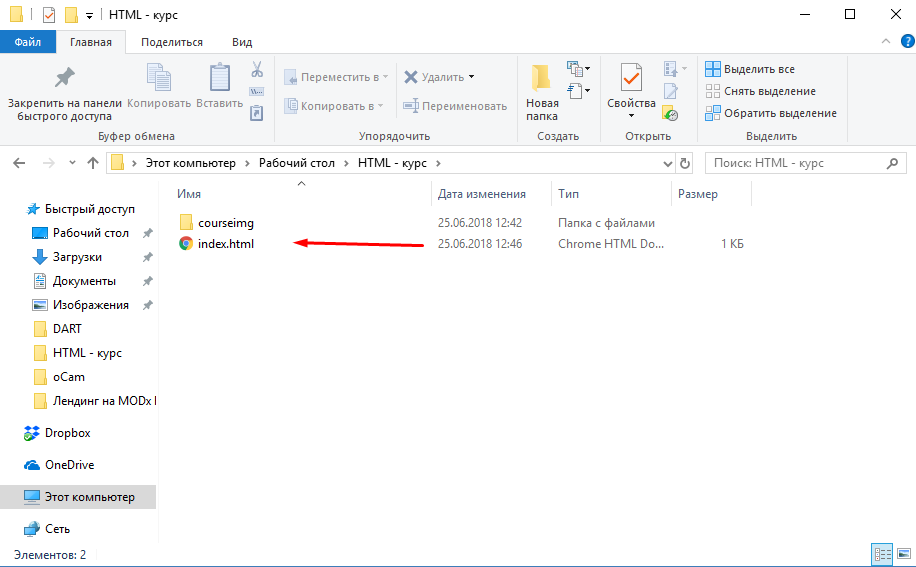Viewport: 916px width, 567px height.
Task: Collapse the ribbon with chevron
Action: (x=886, y=41)
